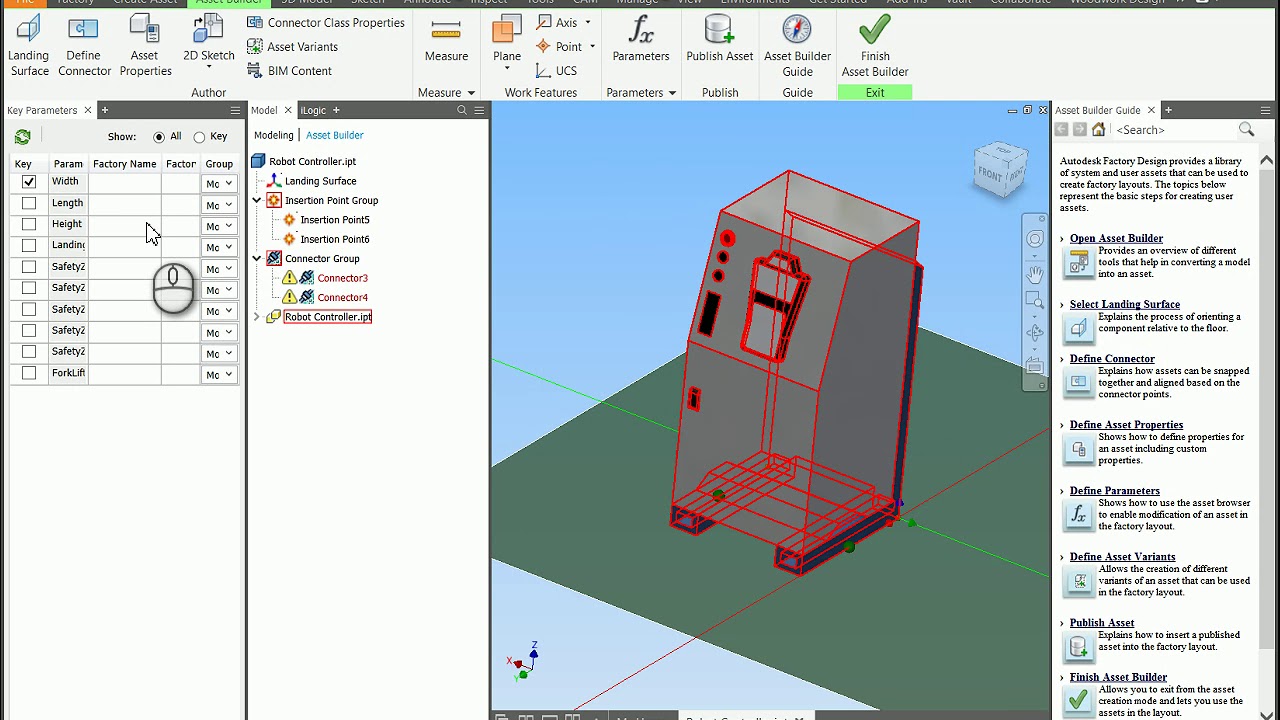Open the Axis dropdown arrow
This screenshot has width=1280, height=720.
pos(587,22)
